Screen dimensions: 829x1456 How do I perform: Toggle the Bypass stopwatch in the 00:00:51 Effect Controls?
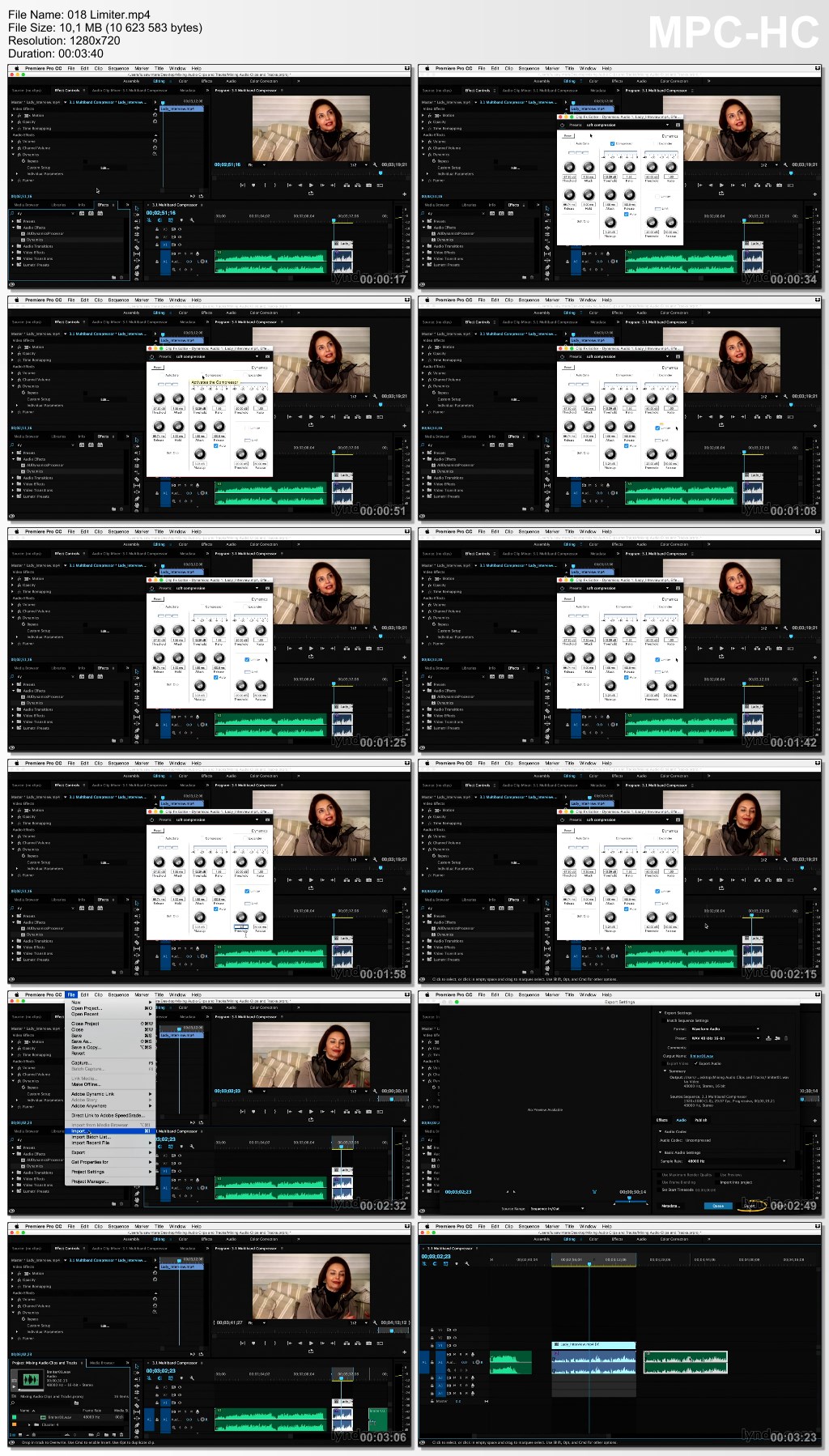tap(23, 393)
